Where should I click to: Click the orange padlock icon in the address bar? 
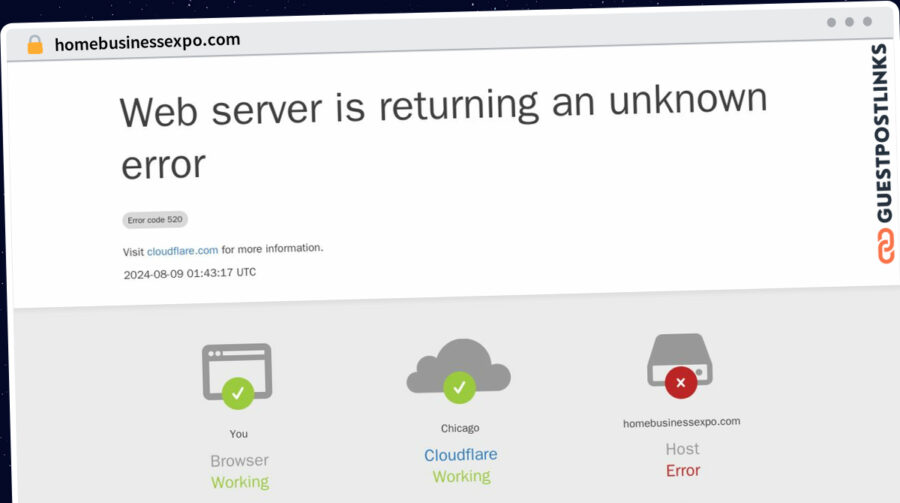tap(35, 44)
